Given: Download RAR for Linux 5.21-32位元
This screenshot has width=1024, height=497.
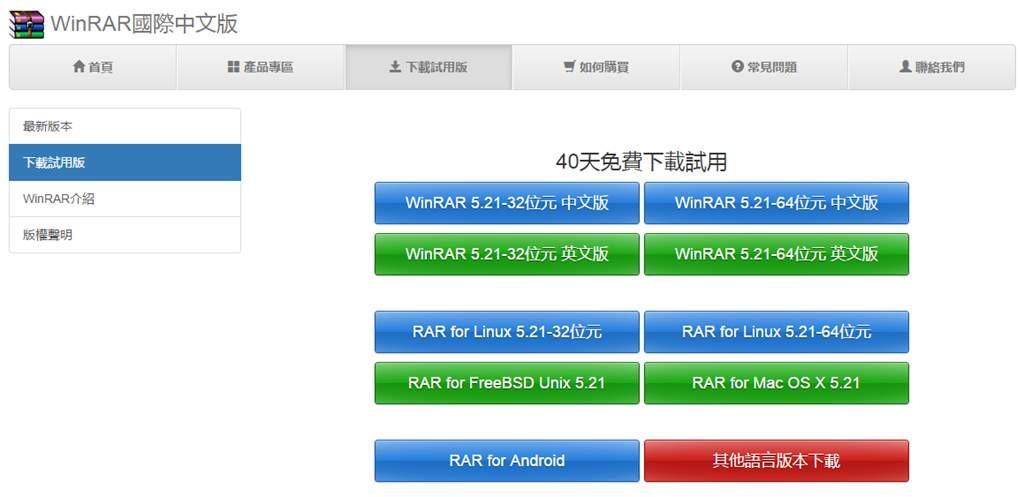Looking at the screenshot, I should click(x=507, y=332).
